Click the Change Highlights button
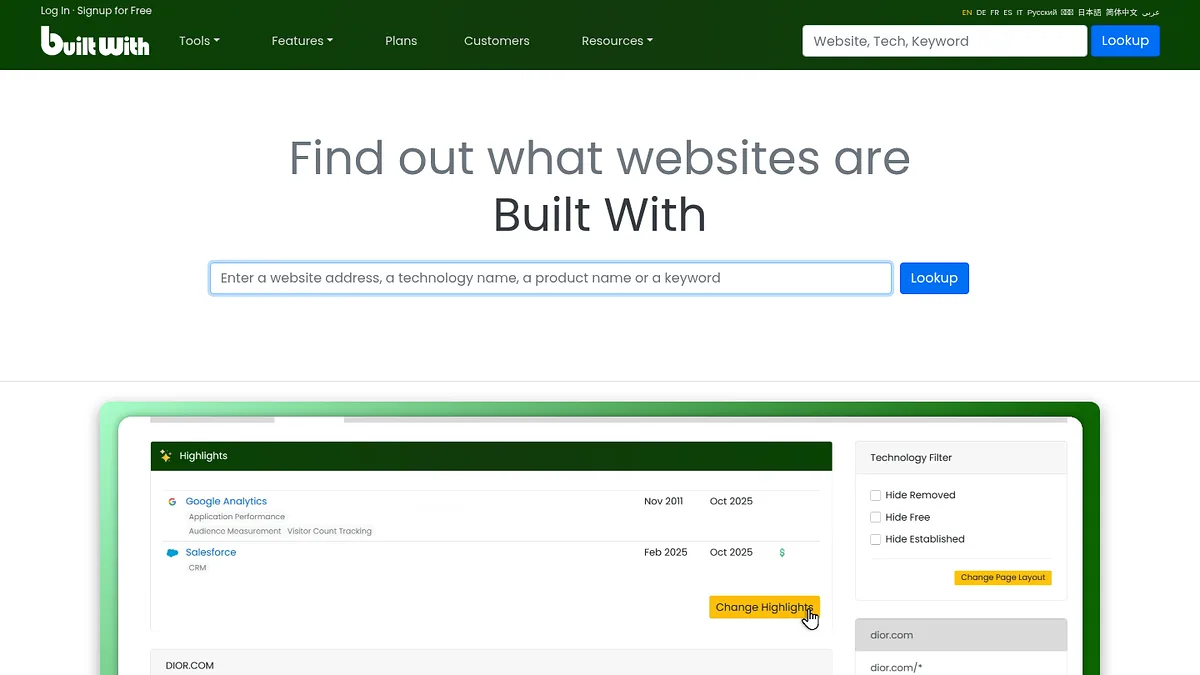This screenshot has width=1200, height=675. pos(764,607)
